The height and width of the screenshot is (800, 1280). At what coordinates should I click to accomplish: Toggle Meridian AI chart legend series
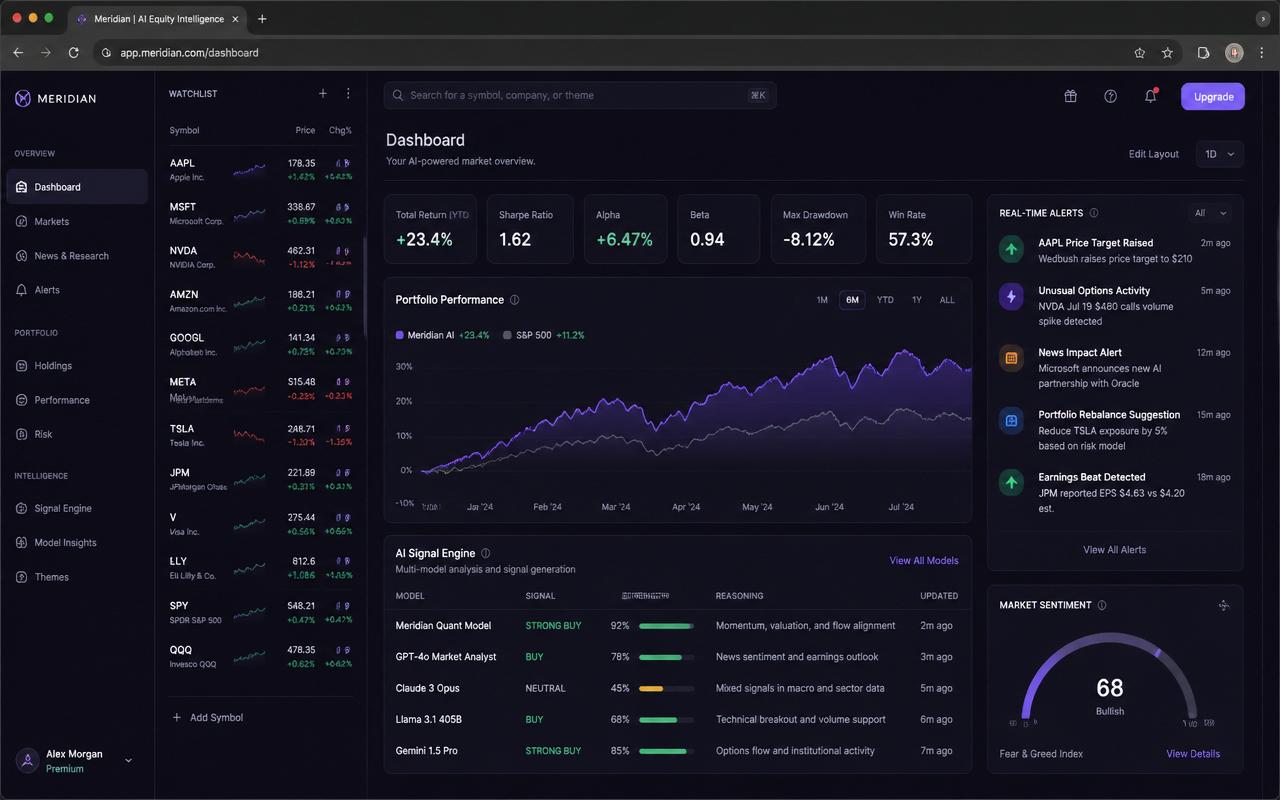442,335
